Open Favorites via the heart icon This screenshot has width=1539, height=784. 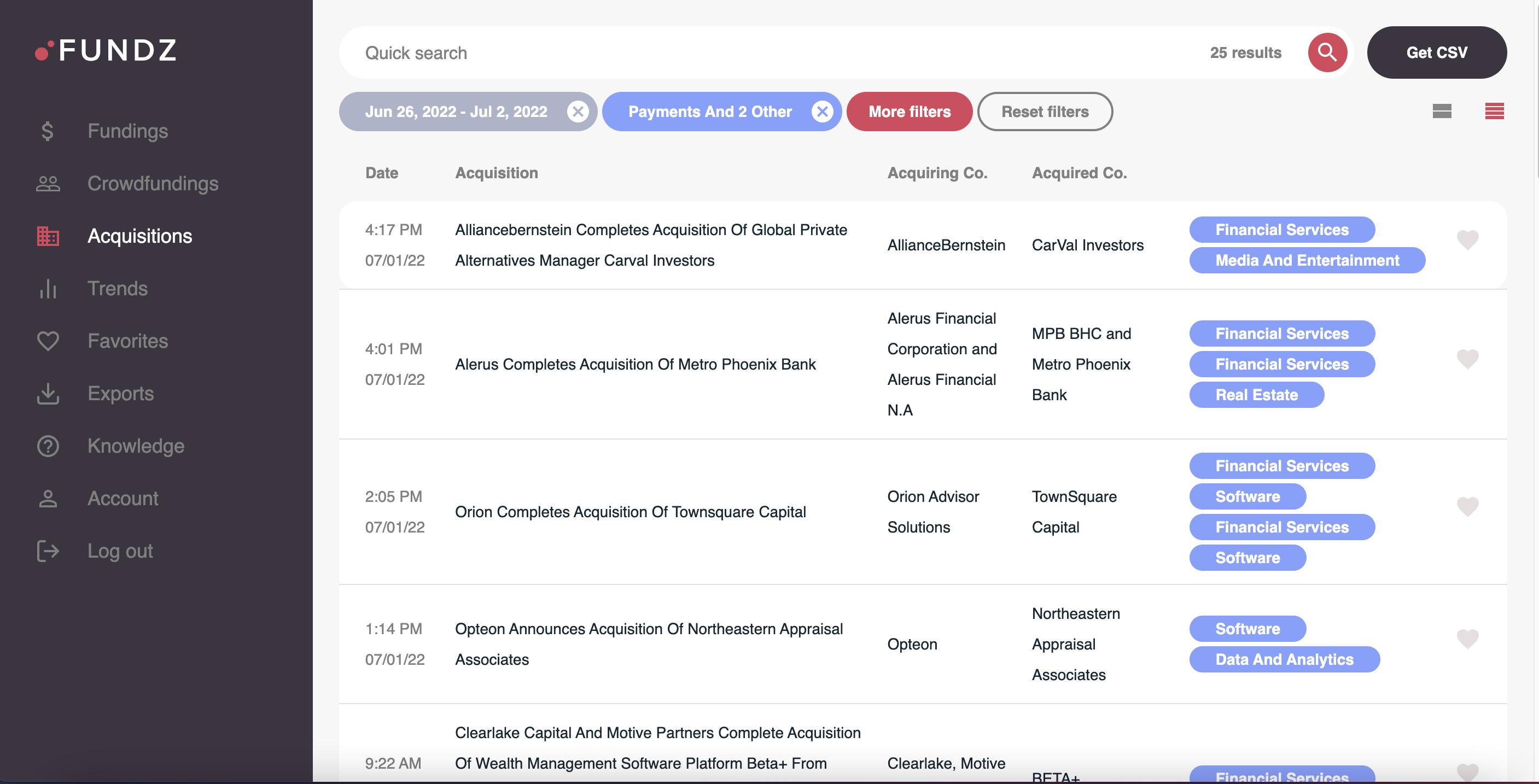[48, 341]
